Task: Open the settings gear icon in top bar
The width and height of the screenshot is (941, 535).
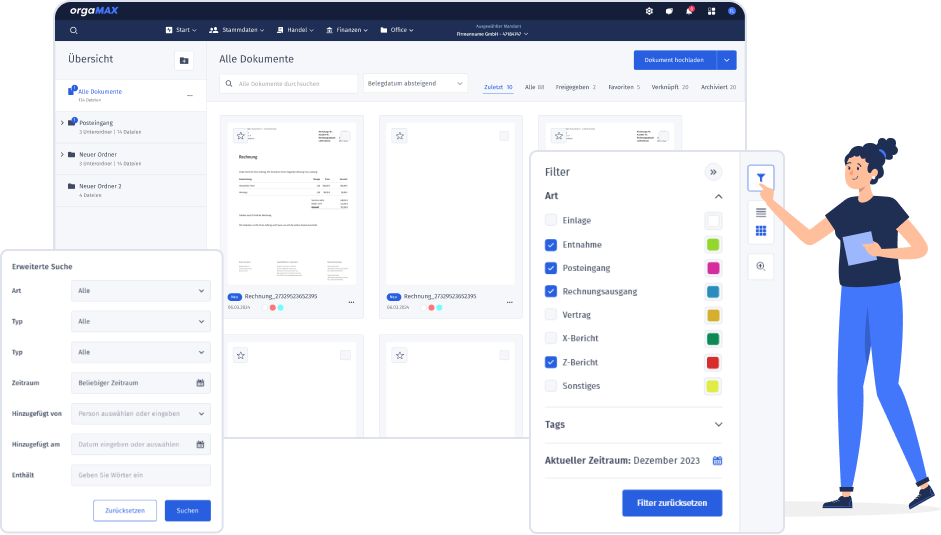Action: click(x=649, y=11)
